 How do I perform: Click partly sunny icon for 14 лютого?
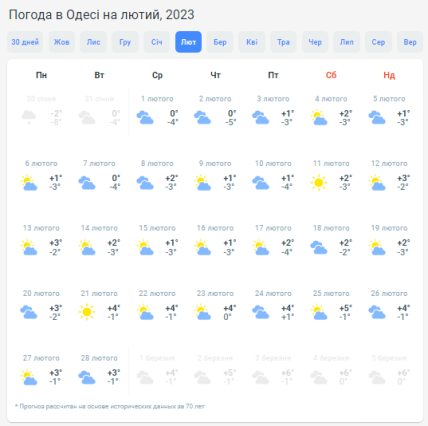tap(87, 247)
